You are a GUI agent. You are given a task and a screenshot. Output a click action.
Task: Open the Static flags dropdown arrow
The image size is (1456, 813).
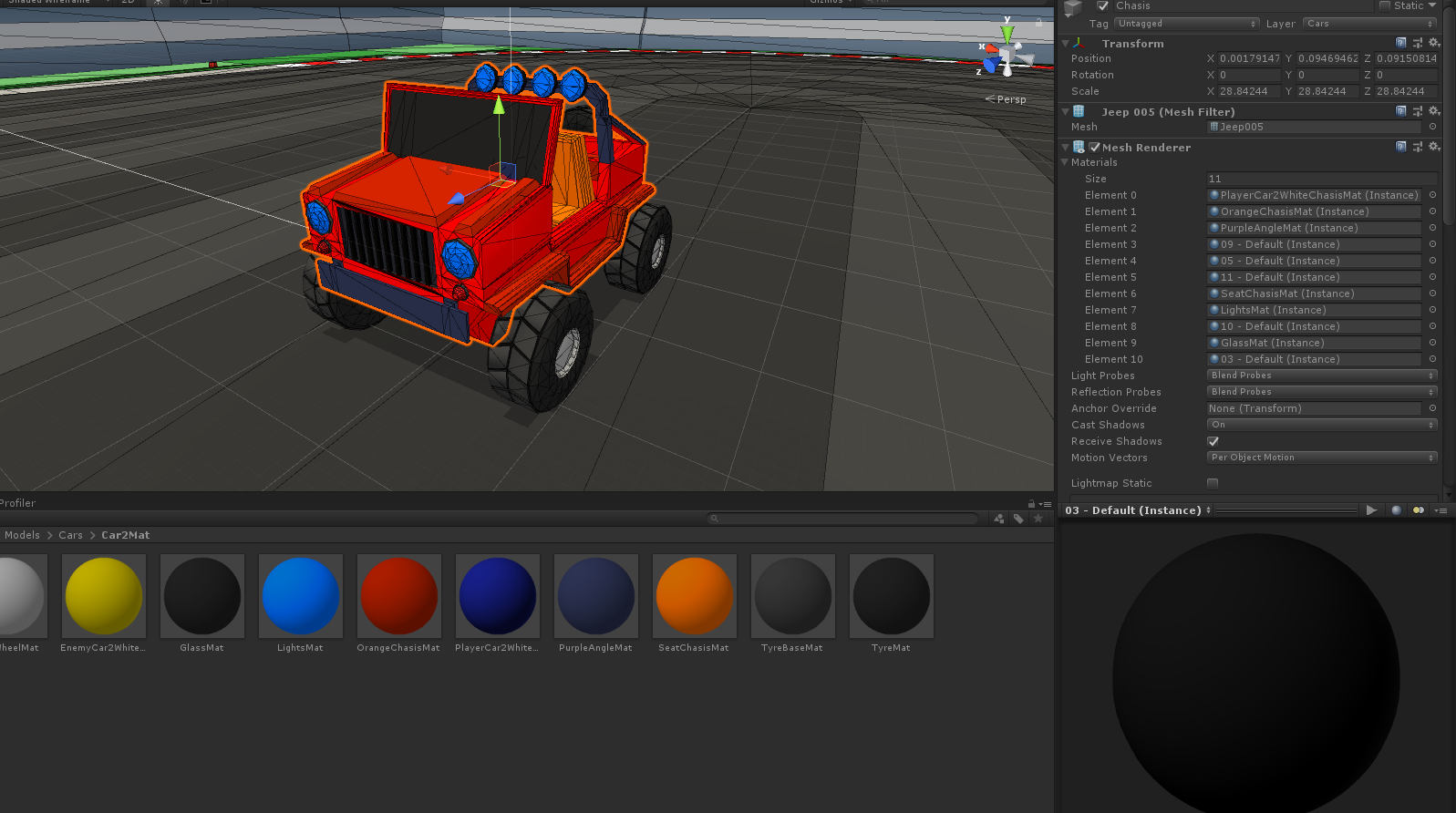coord(1432,5)
